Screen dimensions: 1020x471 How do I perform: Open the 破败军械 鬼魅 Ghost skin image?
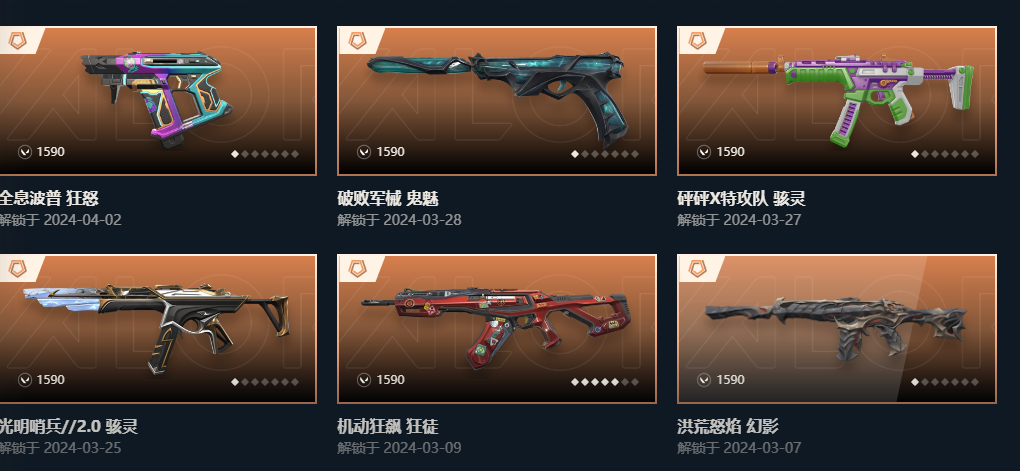coord(498,98)
